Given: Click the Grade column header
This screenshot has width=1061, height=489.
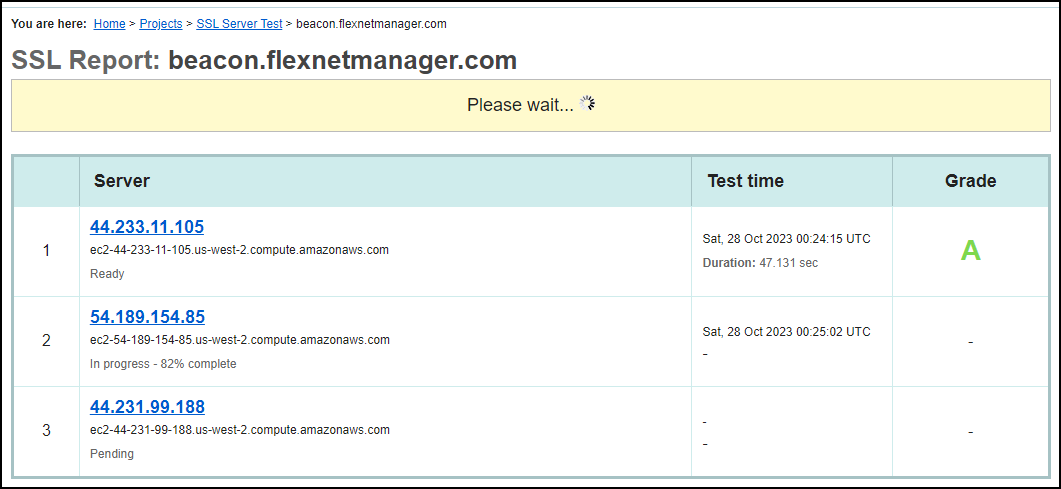Looking at the screenshot, I should (x=970, y=181).
